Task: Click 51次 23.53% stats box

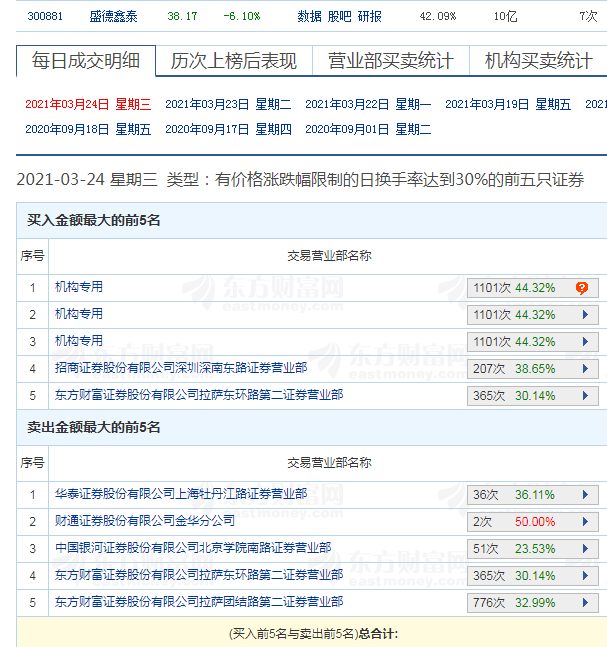Action: 533,549
